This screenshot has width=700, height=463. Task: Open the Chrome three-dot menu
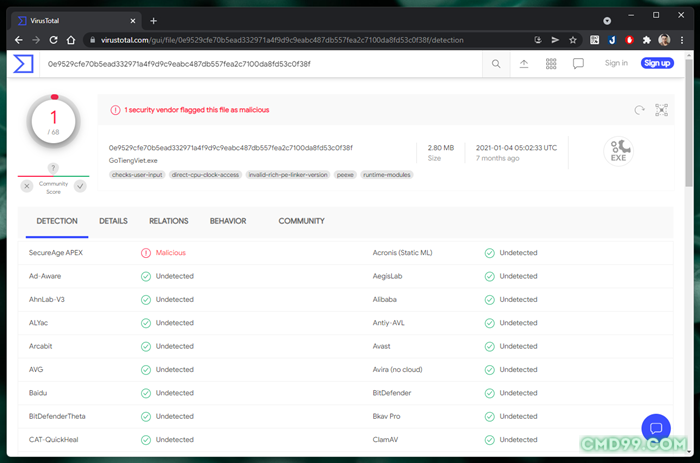click(x=682, y=40)
